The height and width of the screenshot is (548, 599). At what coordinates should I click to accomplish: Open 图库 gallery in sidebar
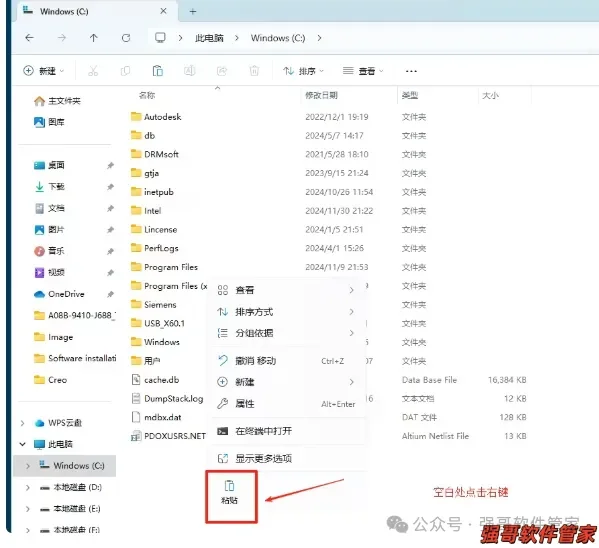pyautogui.click(x=49, y=122)
